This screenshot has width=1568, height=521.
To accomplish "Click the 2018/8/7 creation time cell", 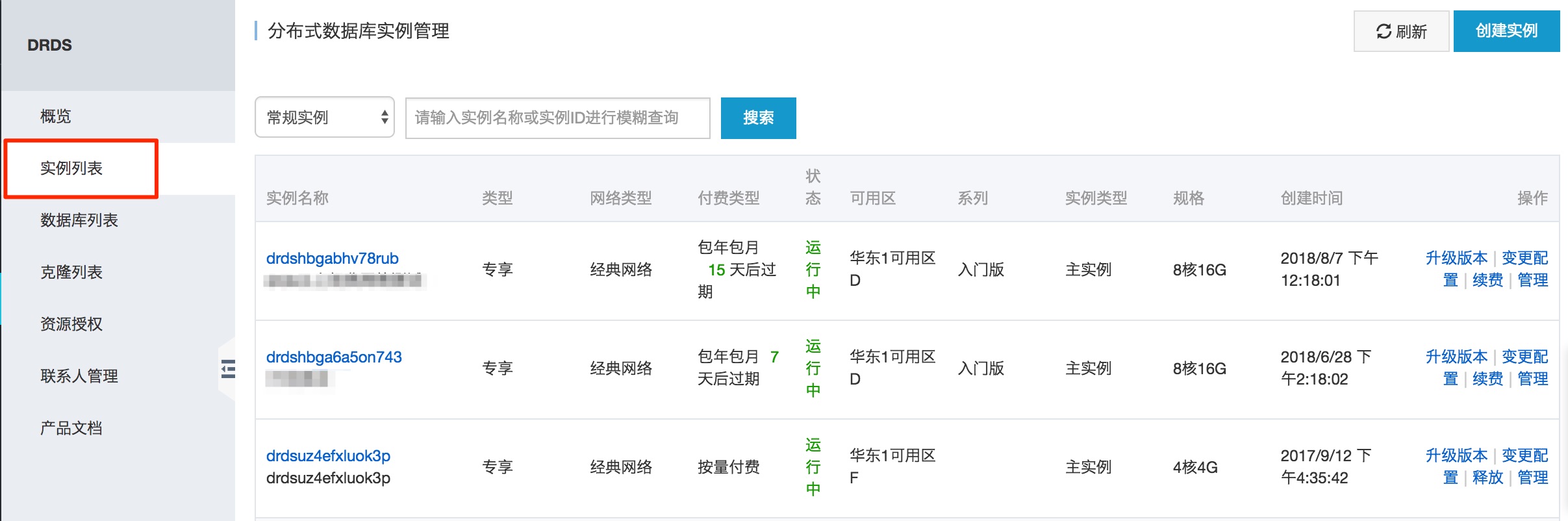I will pyautogui.click(x=1329, y=270).
